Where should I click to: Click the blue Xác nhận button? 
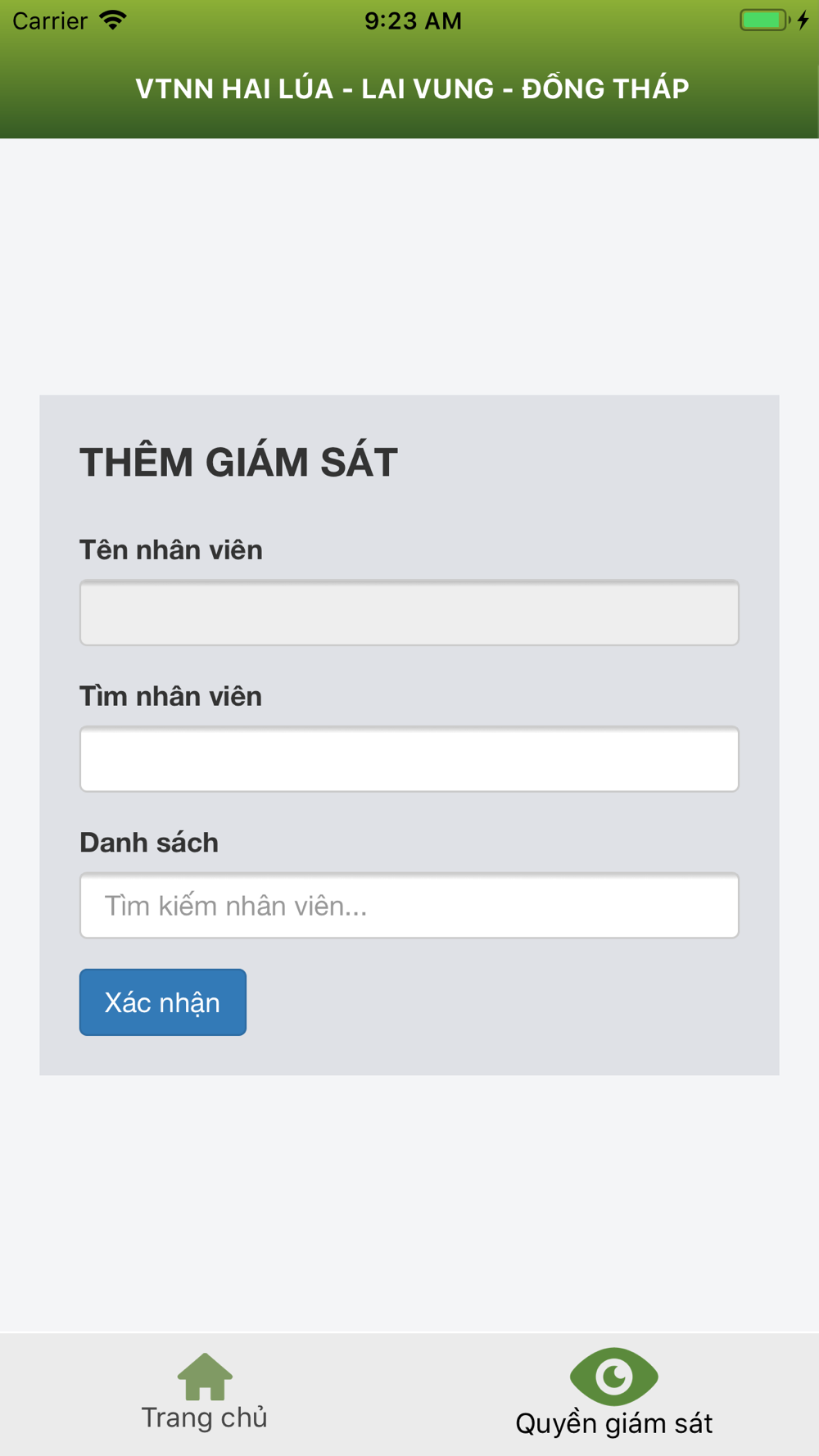[163, 1002]
